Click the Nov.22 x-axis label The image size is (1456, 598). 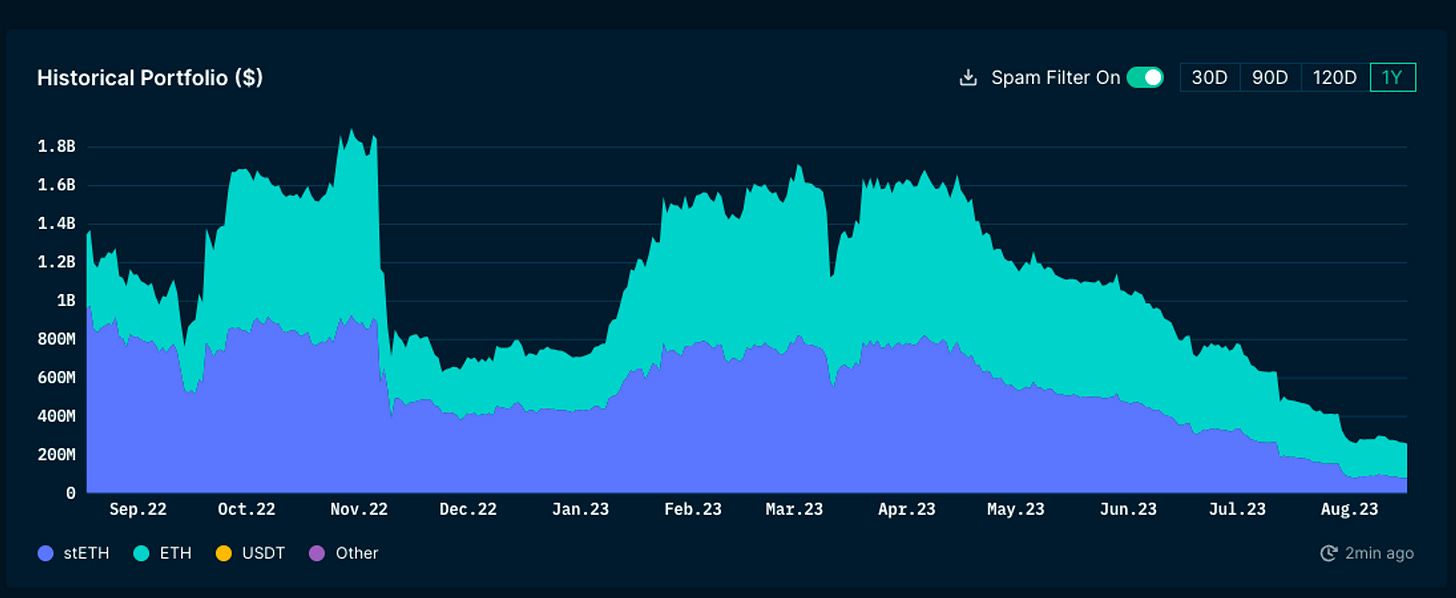(358, 509)
